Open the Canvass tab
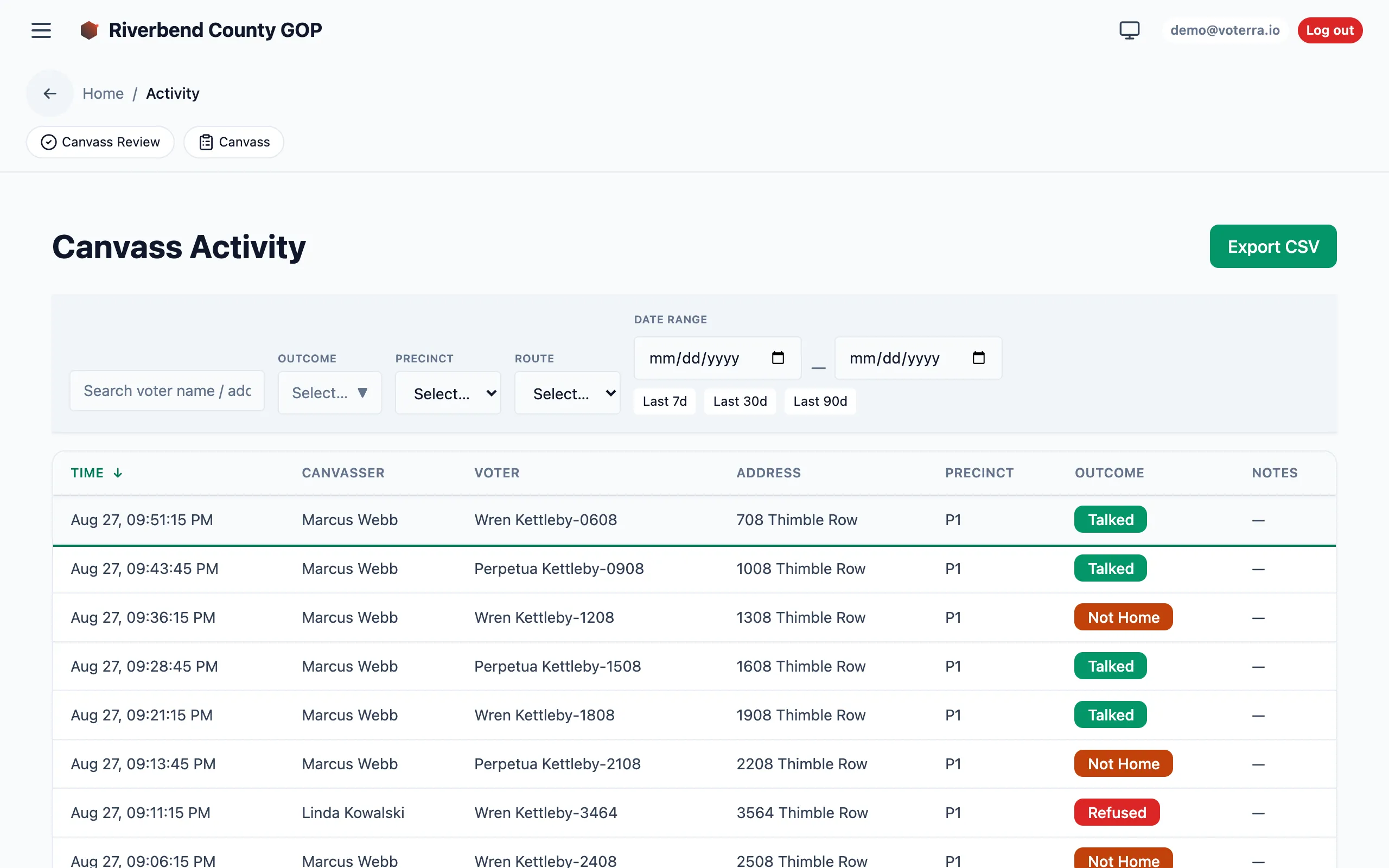The height and width of the screenshot is (868, 1389). coord(234,142)
